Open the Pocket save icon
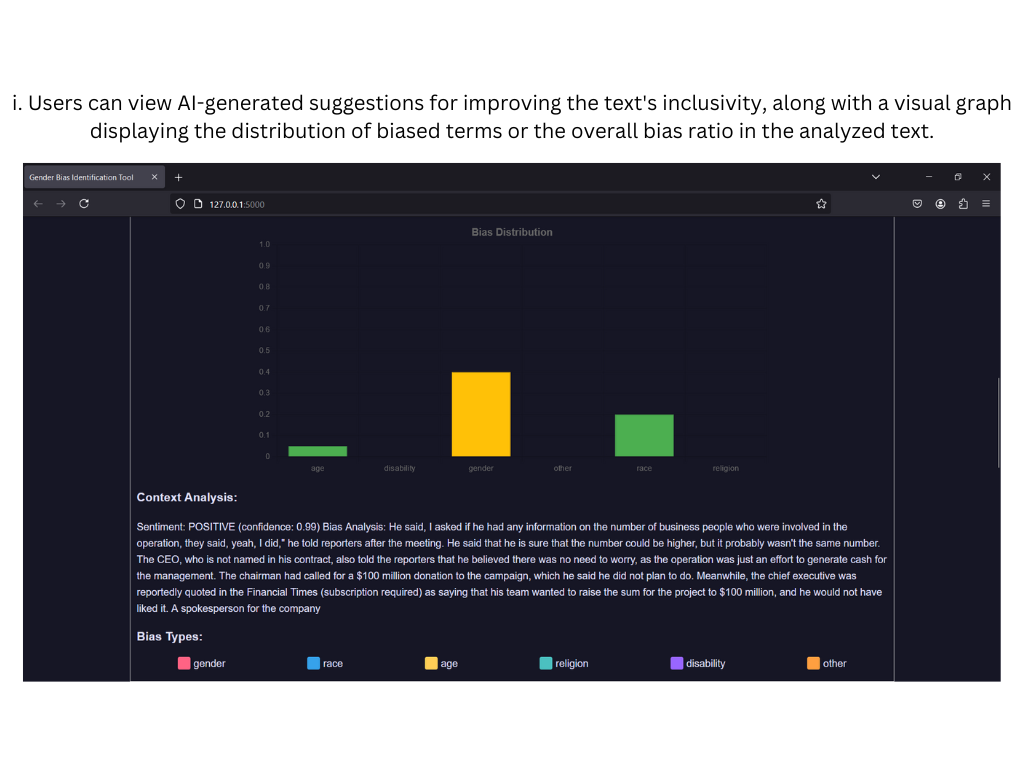The image size is (1024, 768). pyautogui.click(x=917, y=204)
